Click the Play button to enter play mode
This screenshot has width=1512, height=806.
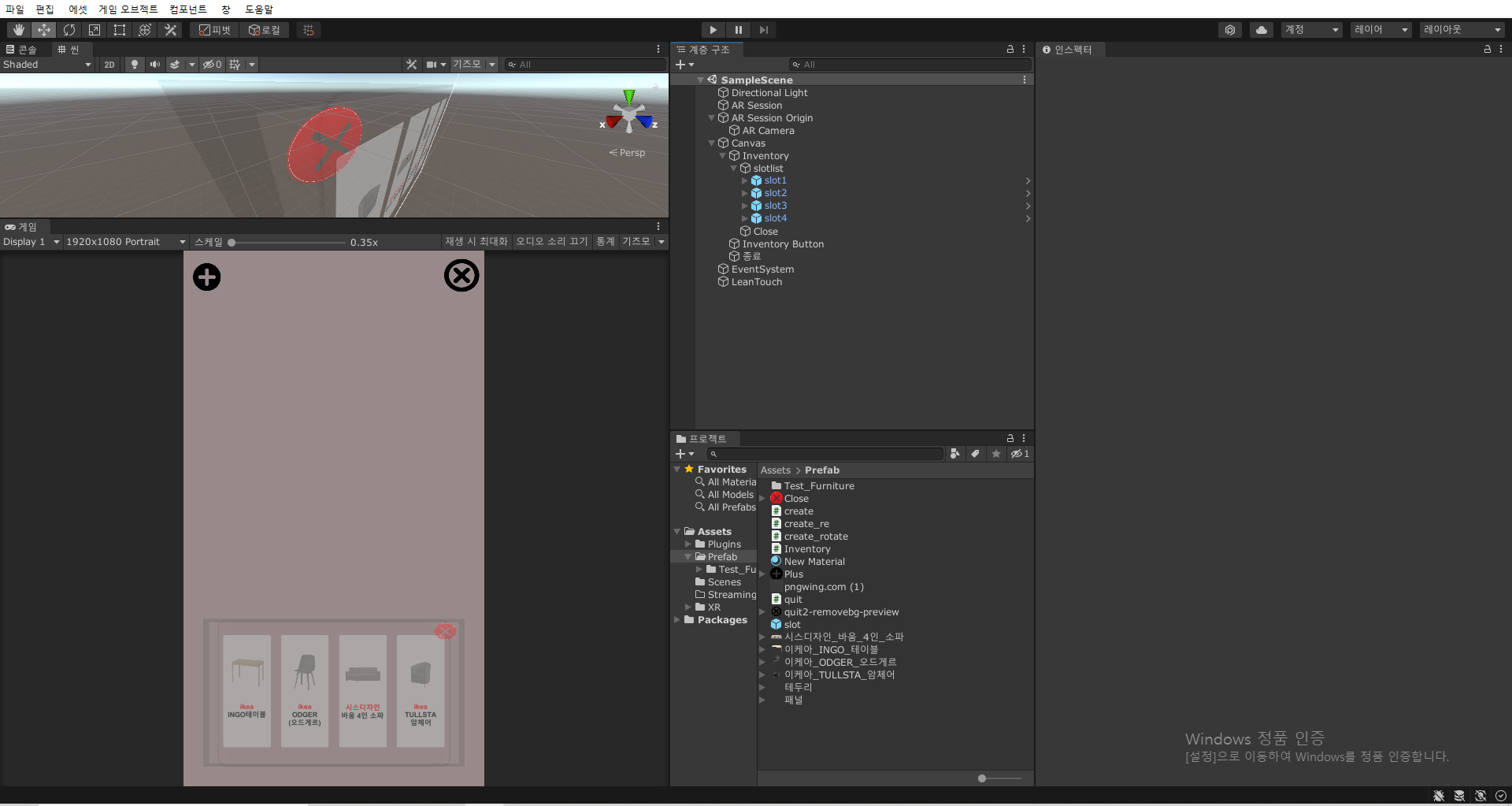pos(712,29)
